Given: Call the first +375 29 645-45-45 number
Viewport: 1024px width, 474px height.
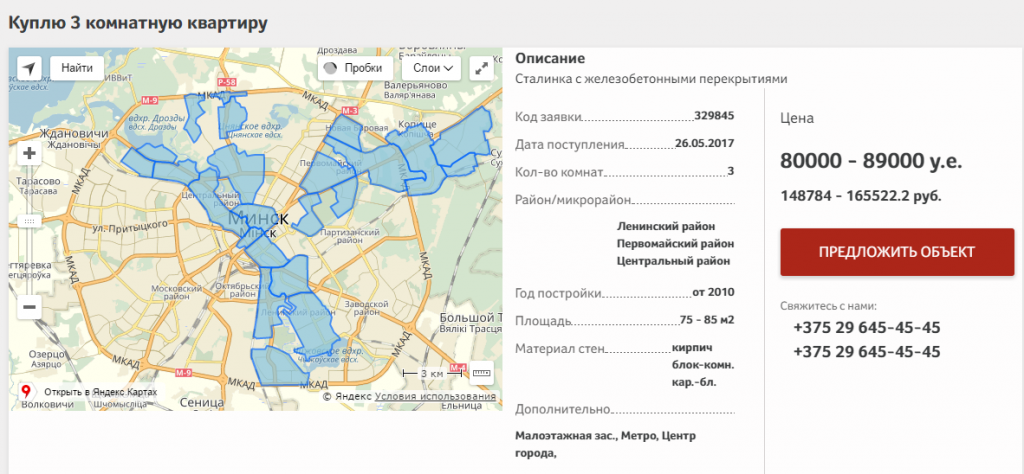Looking at the screenshot, I should pyautogui.click(x=866, y=328).
